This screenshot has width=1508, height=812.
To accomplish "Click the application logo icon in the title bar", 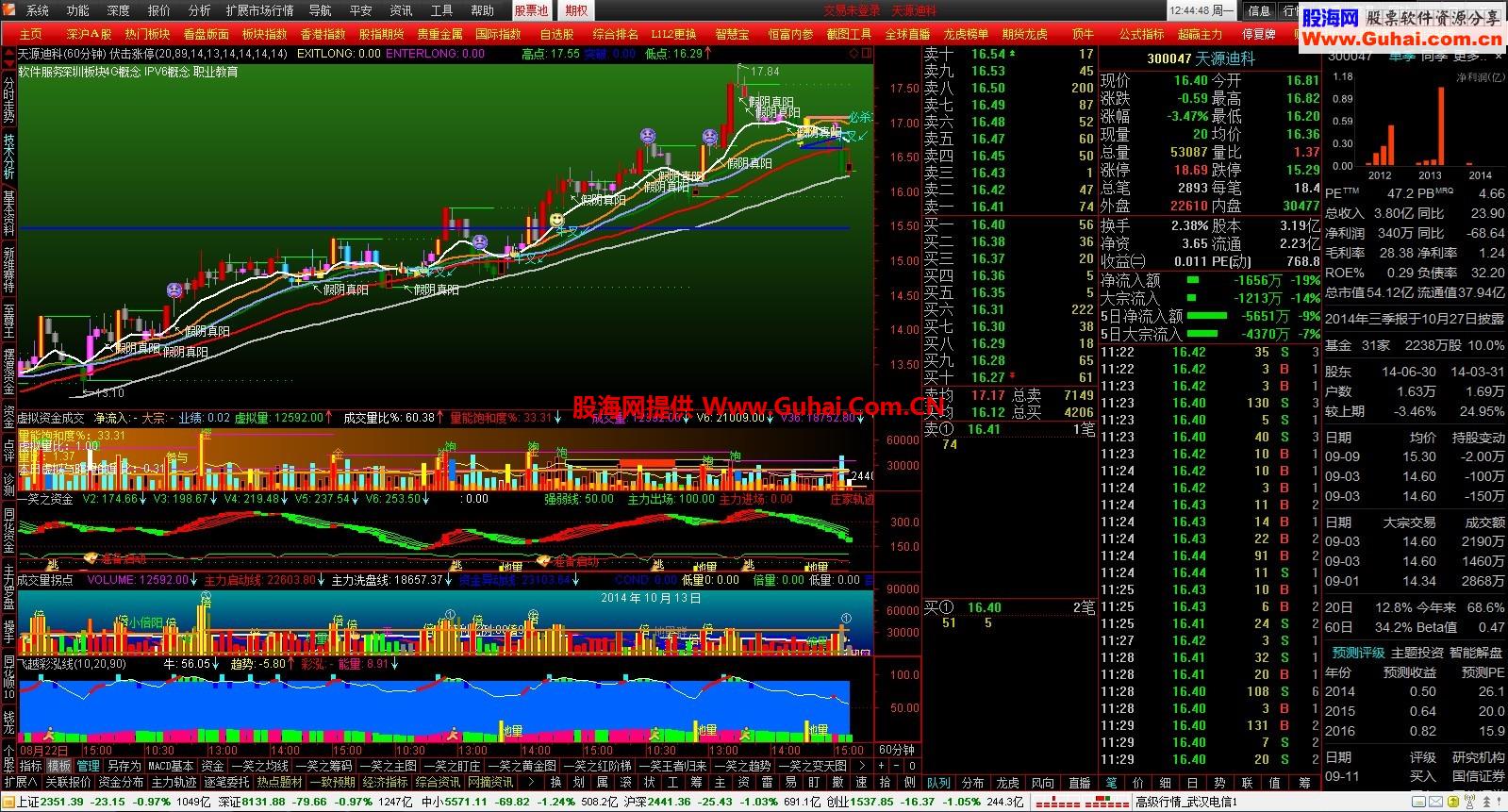I will pos(9,10).
